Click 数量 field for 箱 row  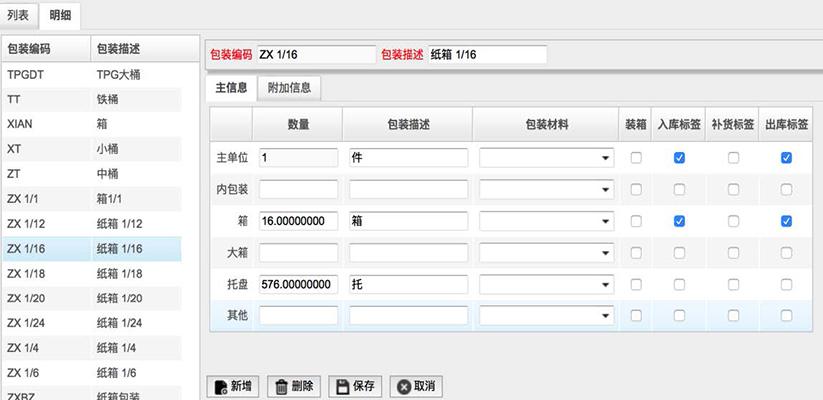[x=299, y=221]
